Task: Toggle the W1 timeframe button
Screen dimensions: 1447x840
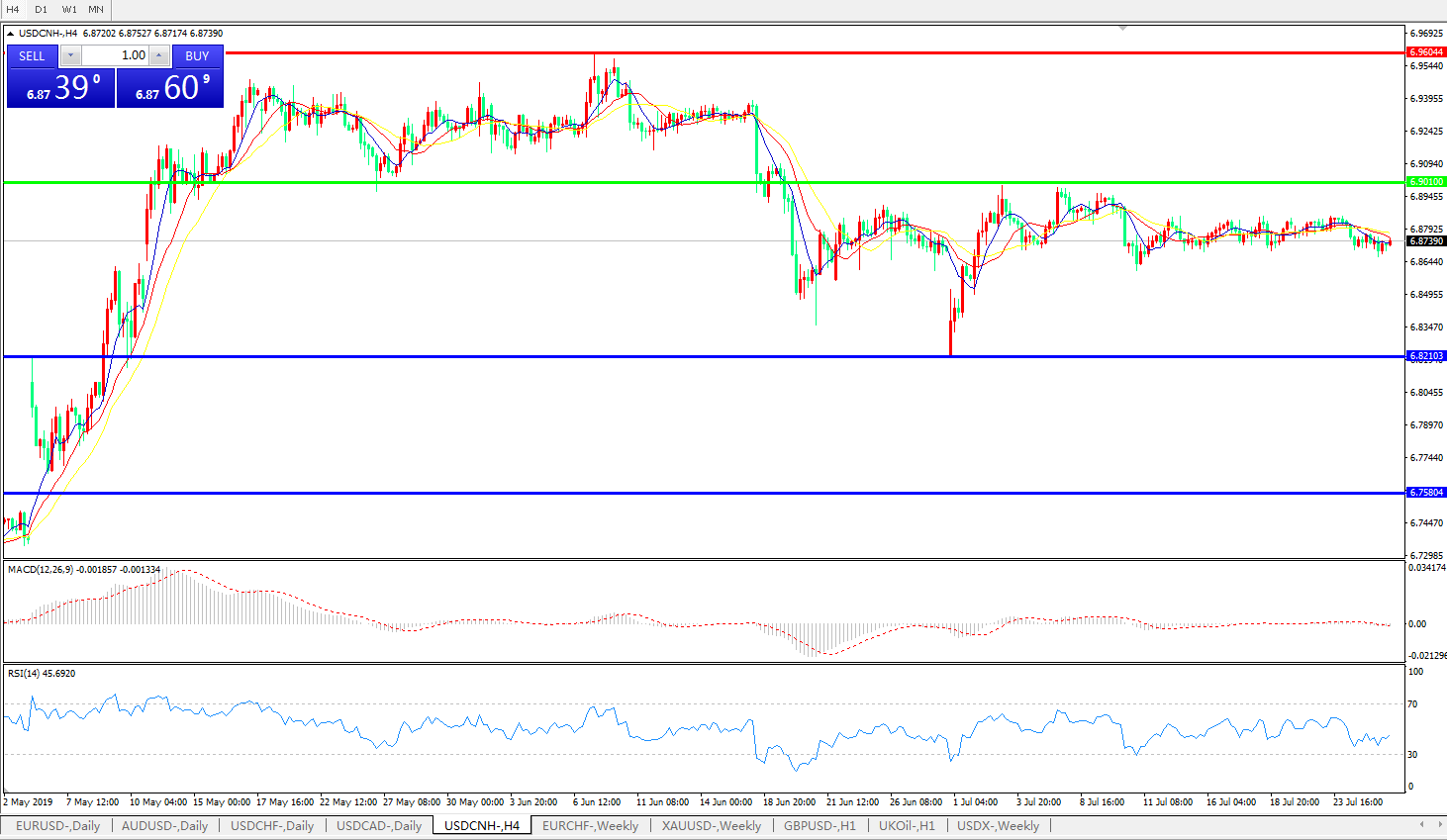Action: click(68, 10)
